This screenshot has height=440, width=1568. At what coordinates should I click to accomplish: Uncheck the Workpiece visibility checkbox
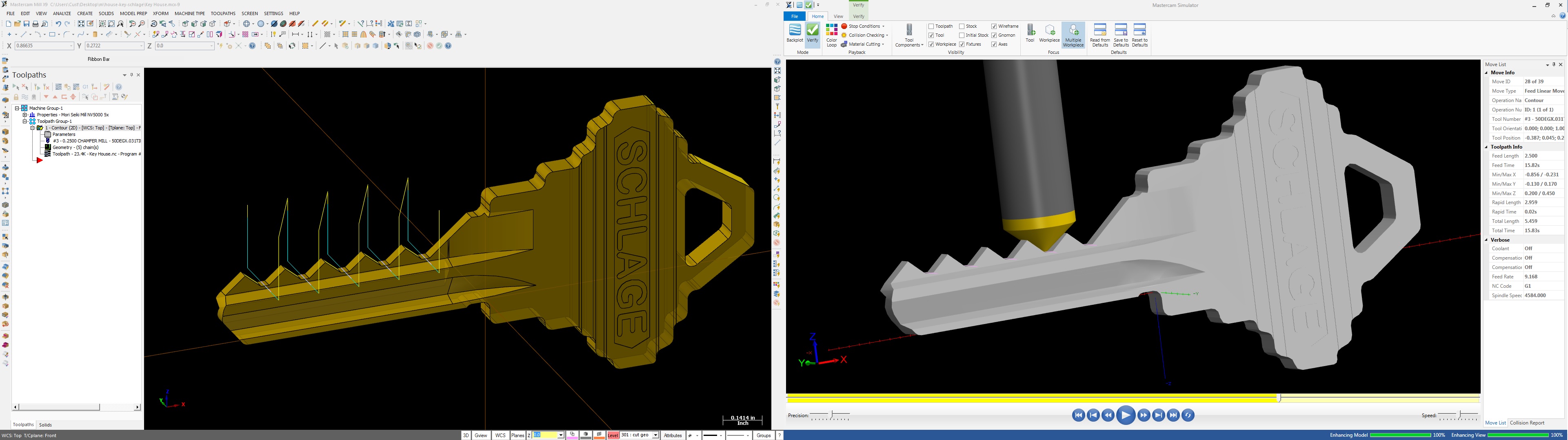click(x=931, y=44)
